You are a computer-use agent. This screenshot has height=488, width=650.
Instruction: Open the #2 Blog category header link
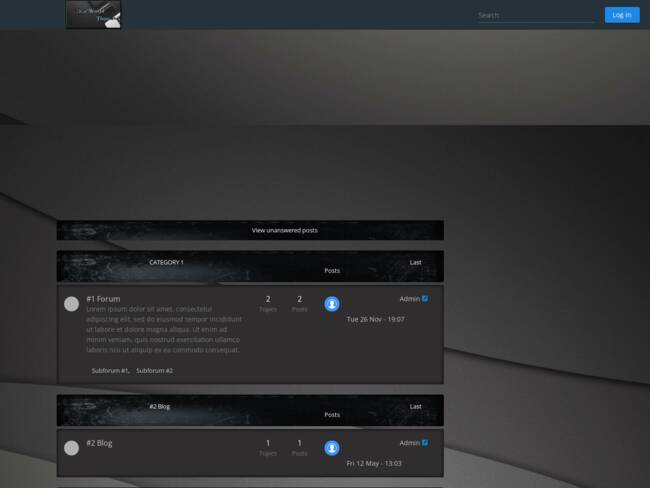click(160, 406)
